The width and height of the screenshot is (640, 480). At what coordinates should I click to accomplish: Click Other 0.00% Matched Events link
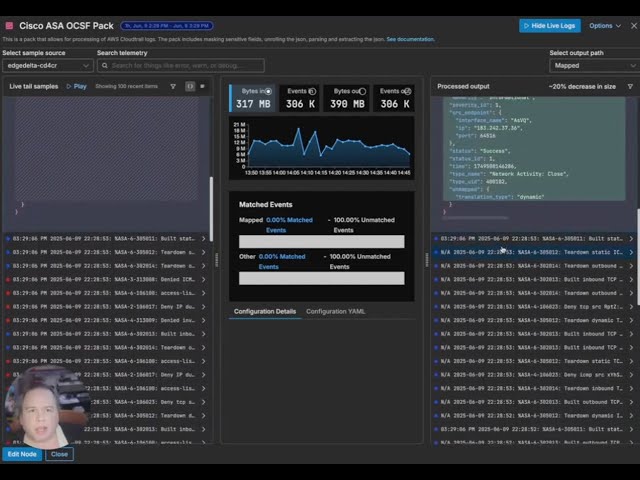click(x=282, y=262)
